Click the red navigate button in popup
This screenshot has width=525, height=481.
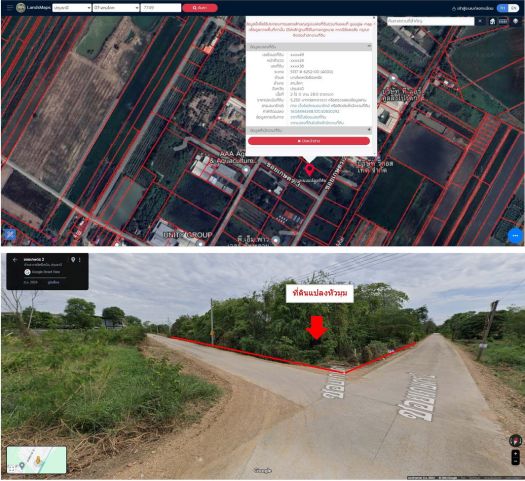click(309, 141)
